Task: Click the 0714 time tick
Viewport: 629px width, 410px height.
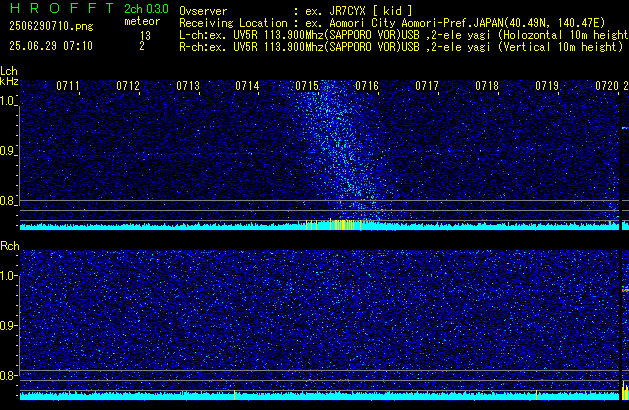Action: point(248,86)
